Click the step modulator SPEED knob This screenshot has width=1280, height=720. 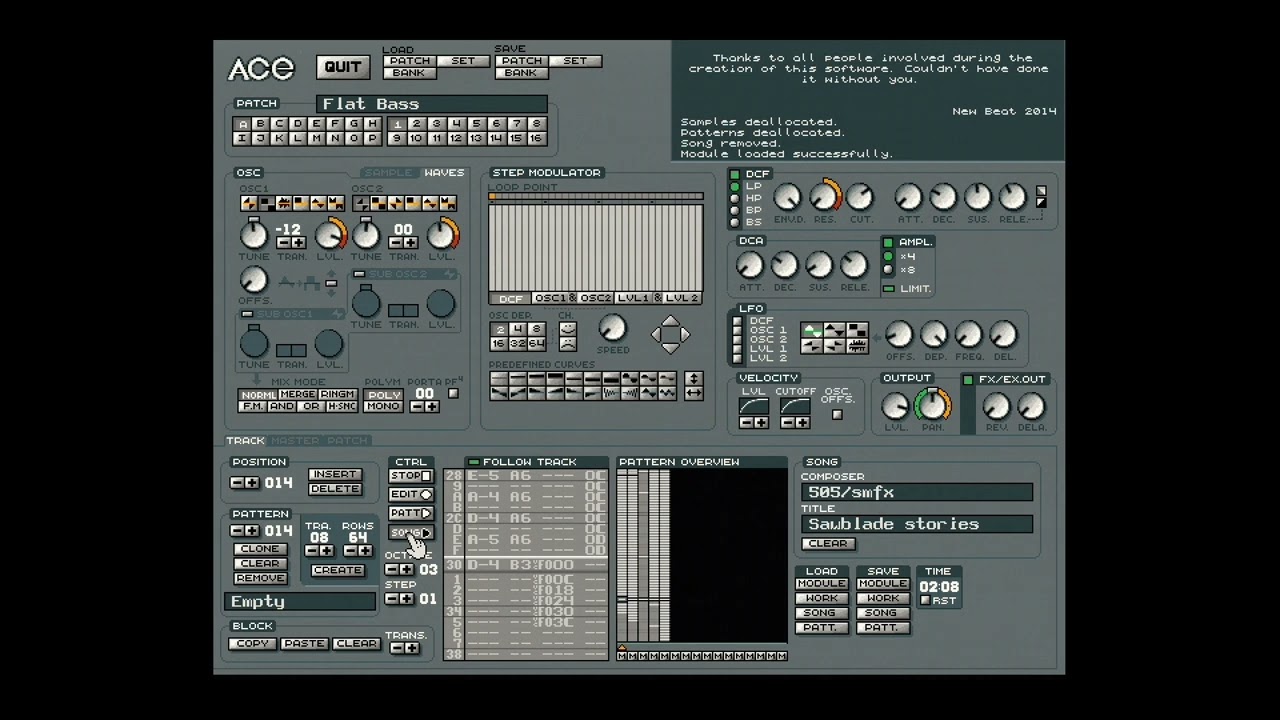point(612,328)
